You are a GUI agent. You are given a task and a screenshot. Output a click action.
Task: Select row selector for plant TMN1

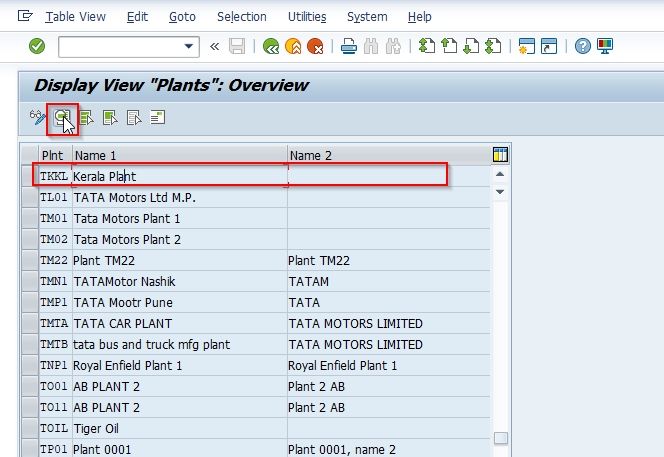[x=30, y=281]
